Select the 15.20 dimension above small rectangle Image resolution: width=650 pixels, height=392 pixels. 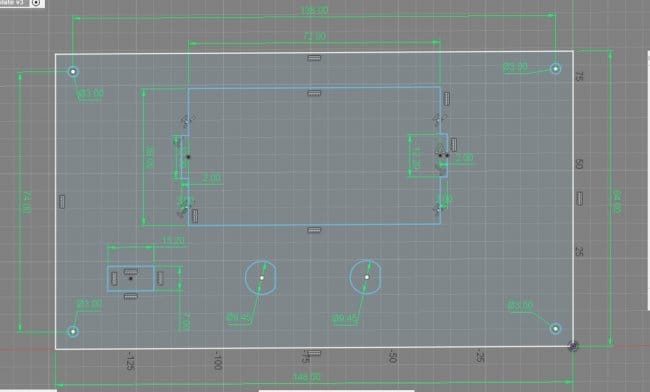pyautogui.click(x=173, y=241)
